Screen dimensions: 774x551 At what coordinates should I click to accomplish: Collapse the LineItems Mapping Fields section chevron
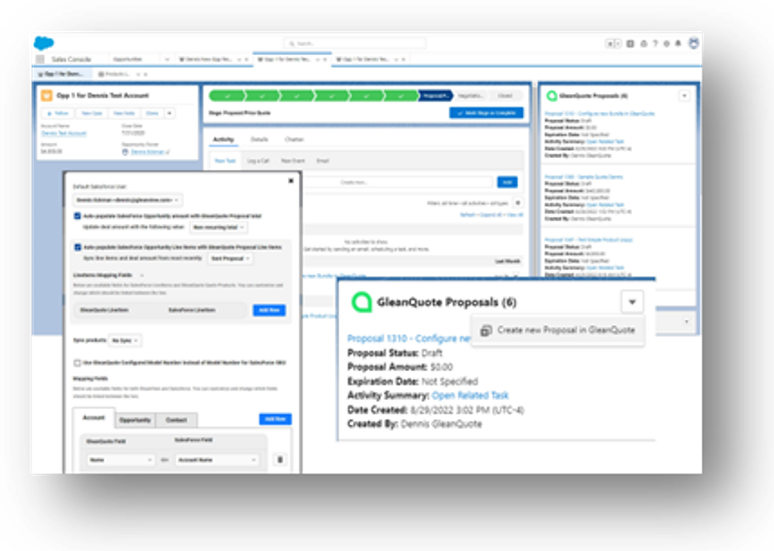(x=142, y=275)
